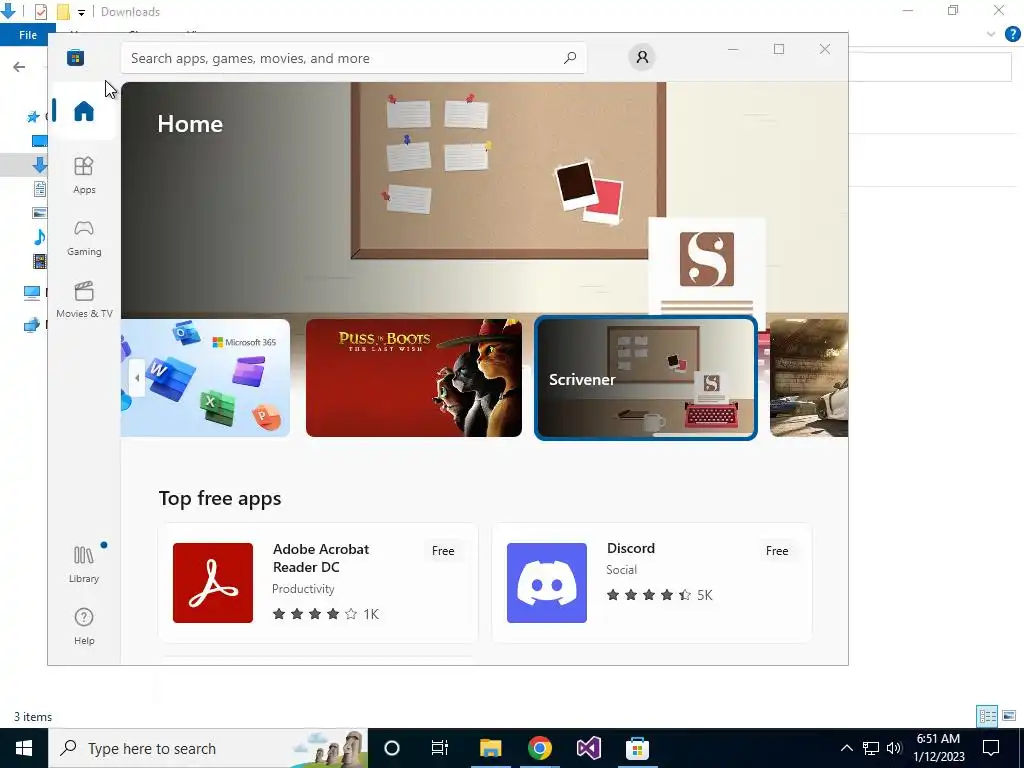1024x768 pixels.
Task: Open the racing game card at right
Action: 808,377
